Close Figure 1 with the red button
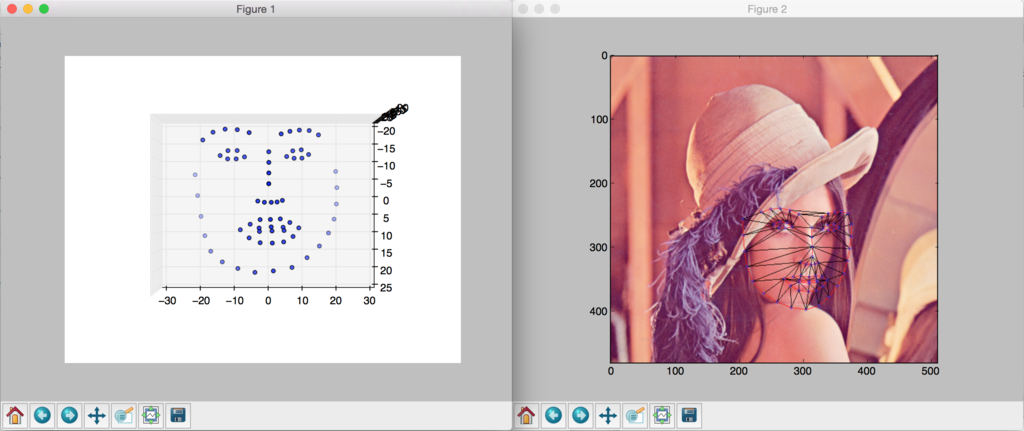 click(11, 9)
